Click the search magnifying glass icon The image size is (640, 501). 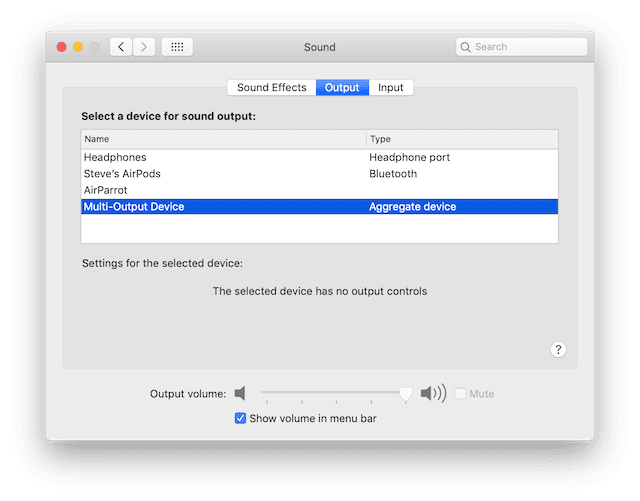[x=466, y=47]
